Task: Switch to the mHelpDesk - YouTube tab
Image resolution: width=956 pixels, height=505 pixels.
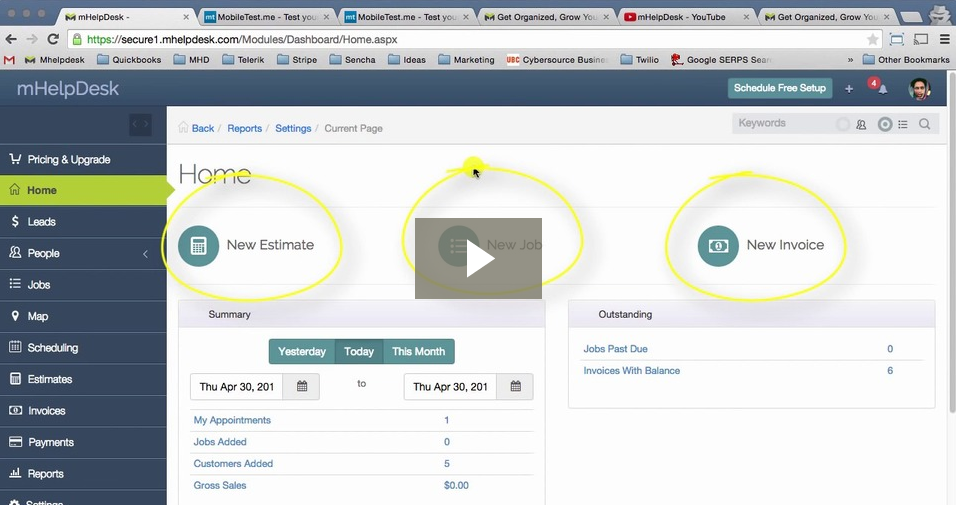Action: click(x=687, y=17)
